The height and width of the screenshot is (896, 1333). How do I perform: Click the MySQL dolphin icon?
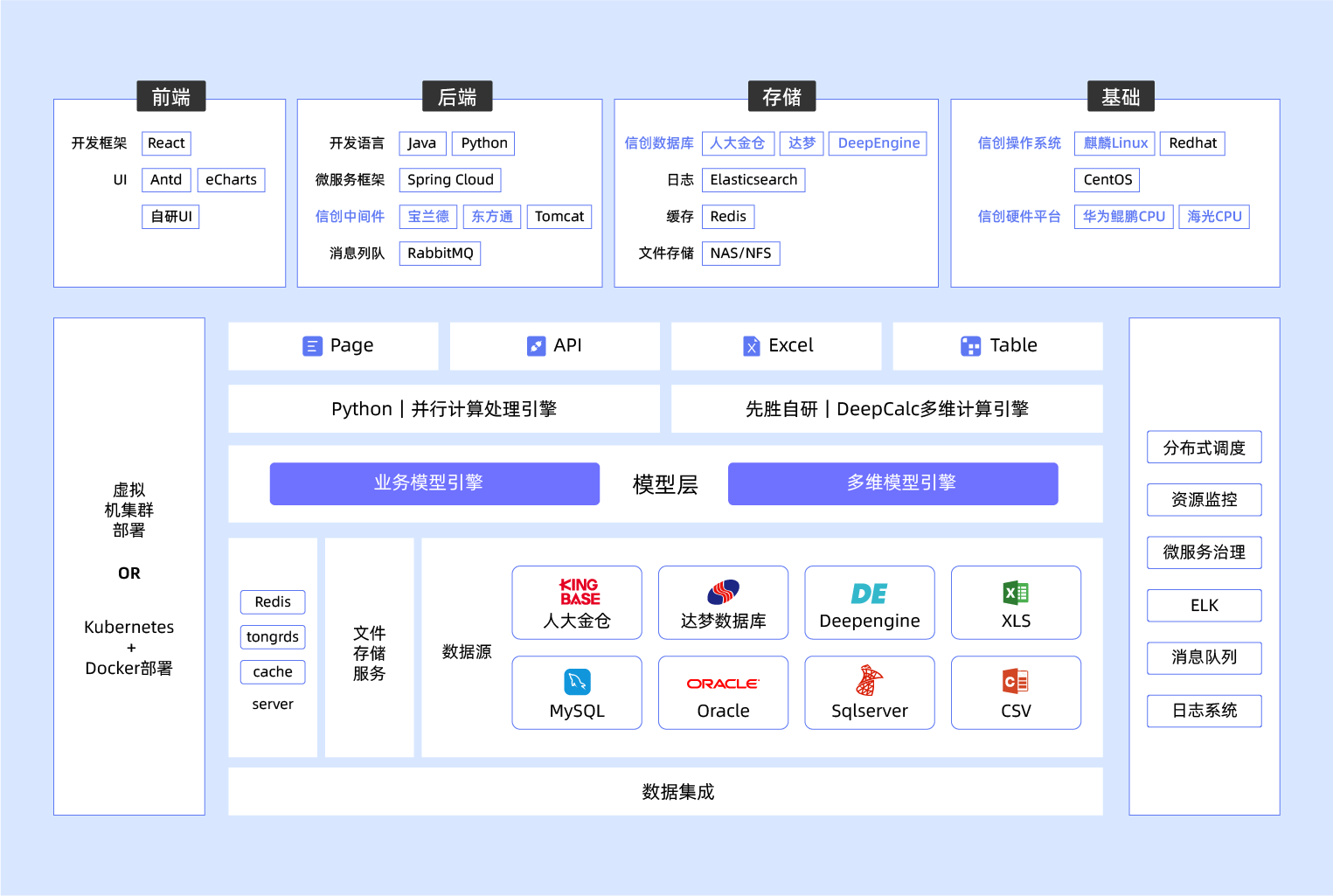point(577,682)
